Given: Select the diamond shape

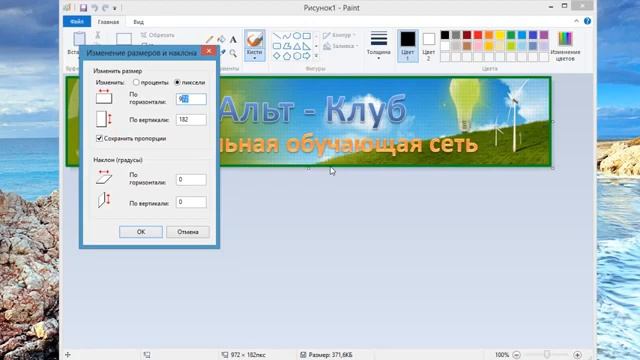Looking at the screenshot, I should (277, 56).
